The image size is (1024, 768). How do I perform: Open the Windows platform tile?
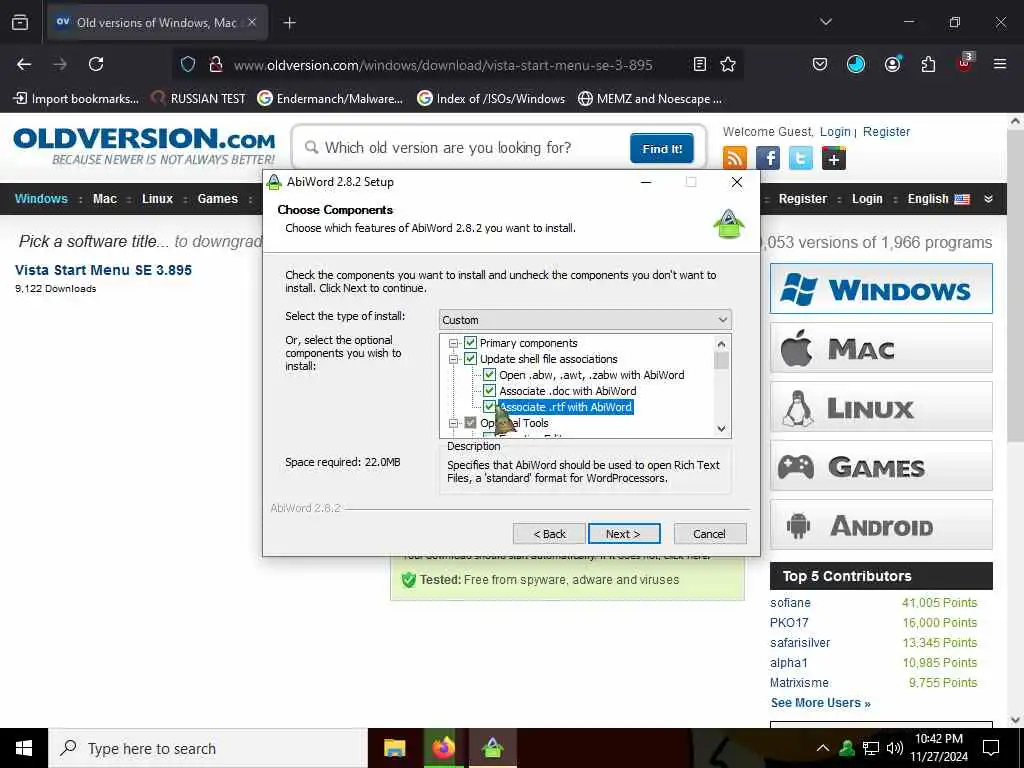881,289
